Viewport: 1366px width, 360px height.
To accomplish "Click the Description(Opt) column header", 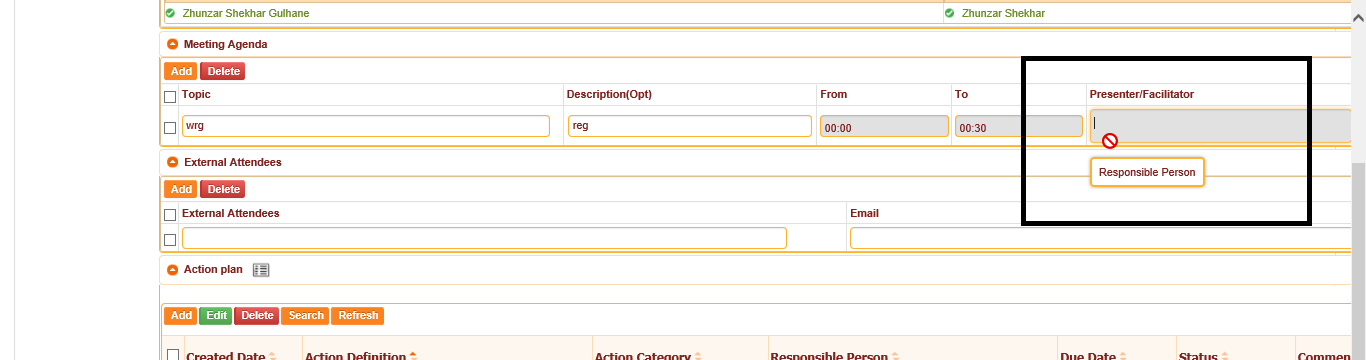I will pyautogui.click(x=609, y=94).
